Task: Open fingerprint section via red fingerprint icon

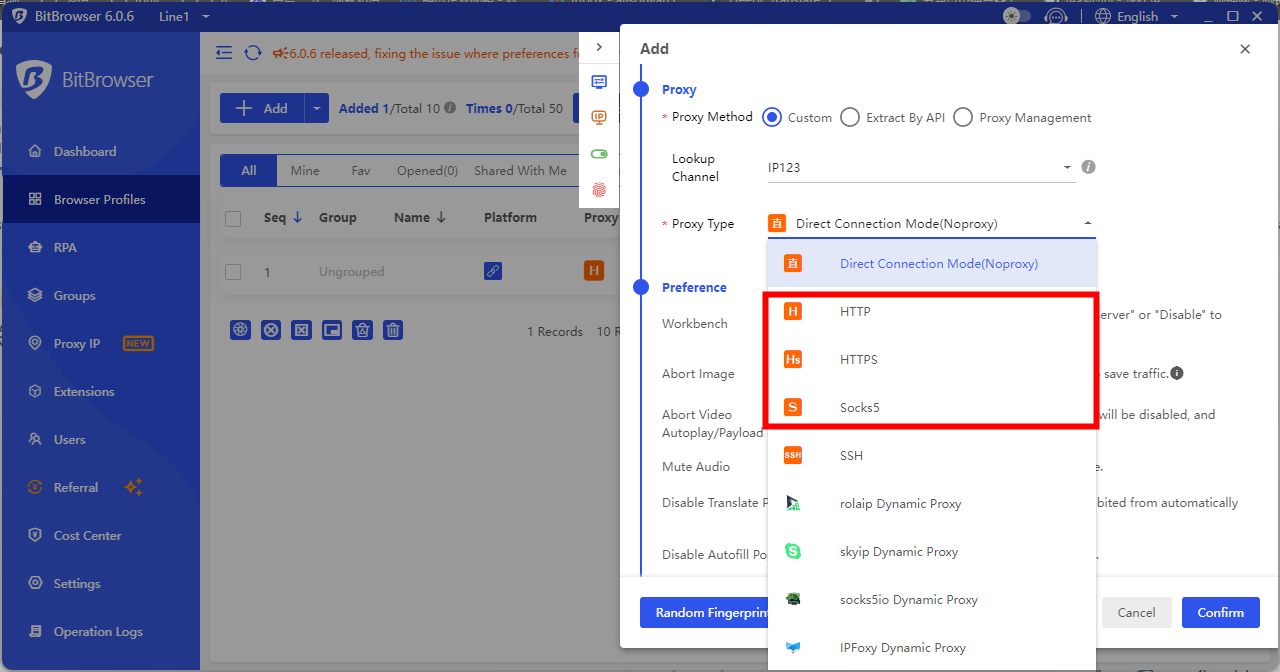Action: [x=599, y=189]
